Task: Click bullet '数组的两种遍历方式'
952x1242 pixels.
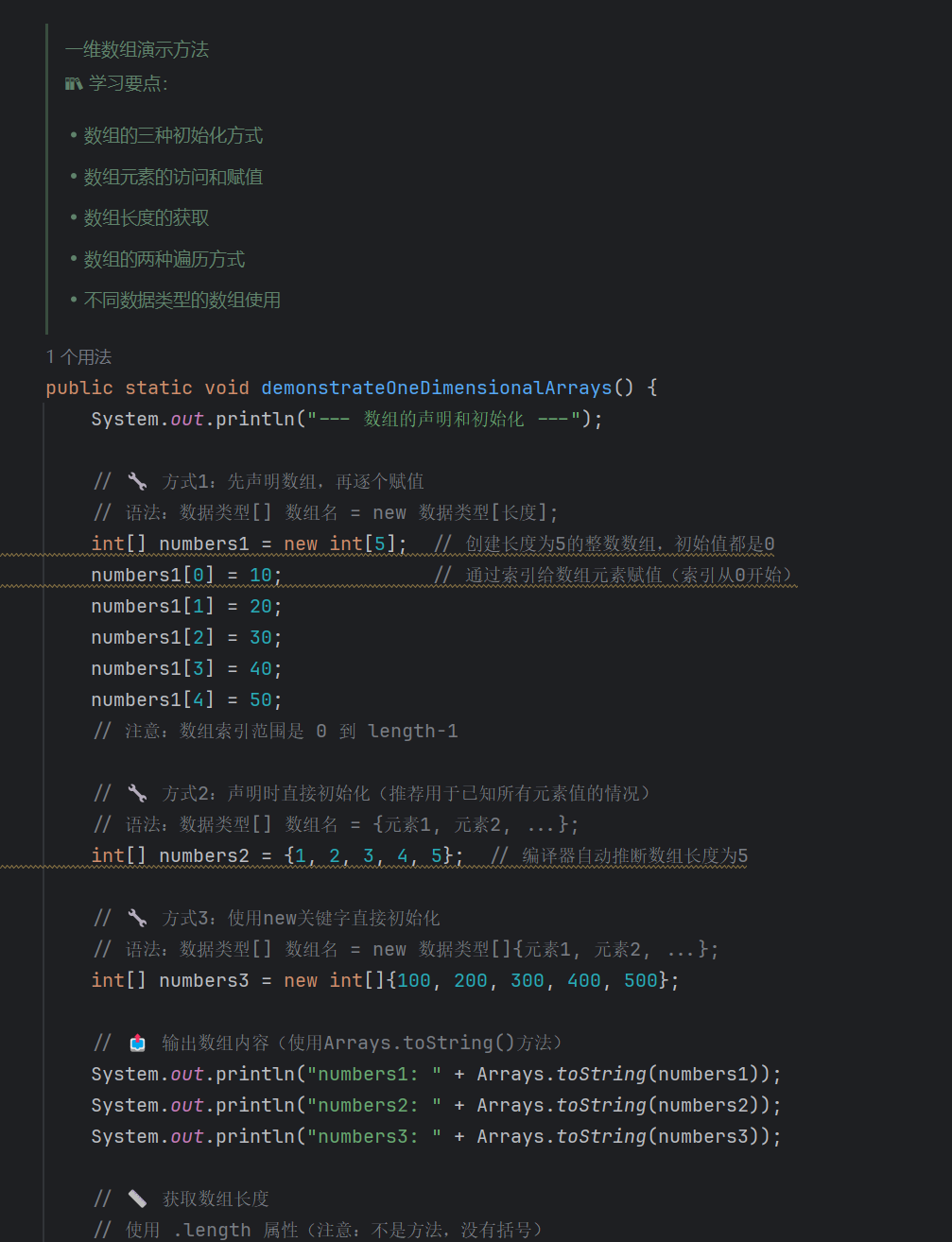Action: [164, 259]
